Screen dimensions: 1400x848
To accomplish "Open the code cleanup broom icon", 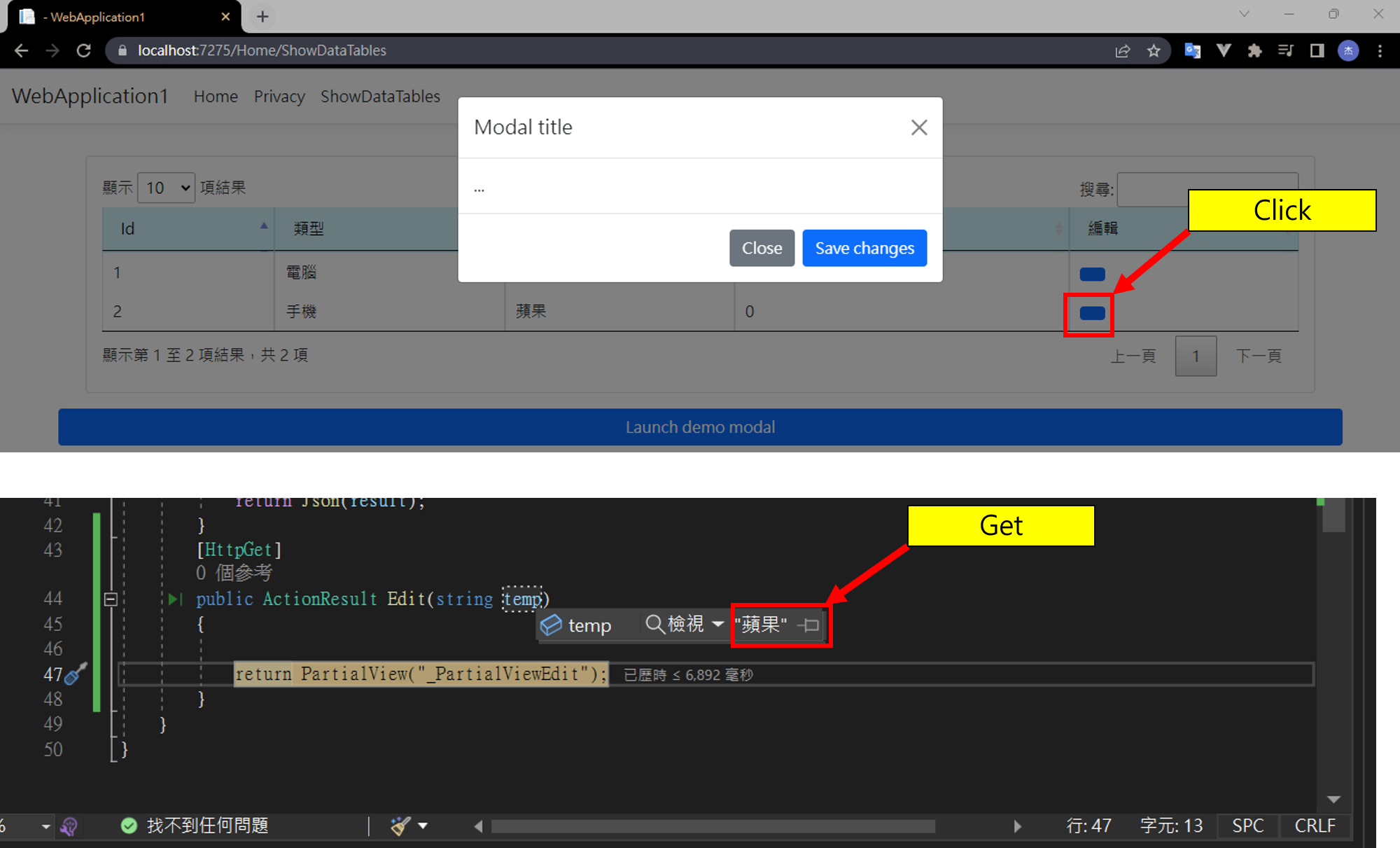I will [400, 826].
